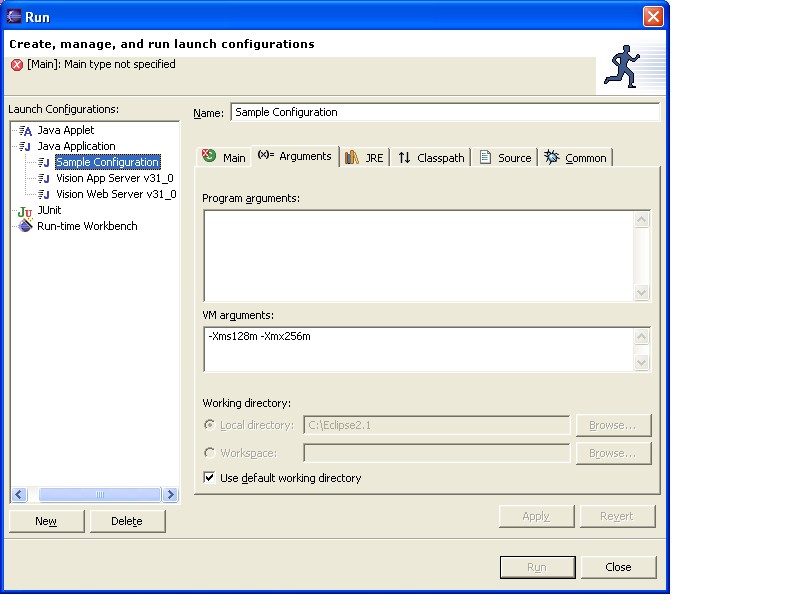Click the Java Application type icon

25,147
